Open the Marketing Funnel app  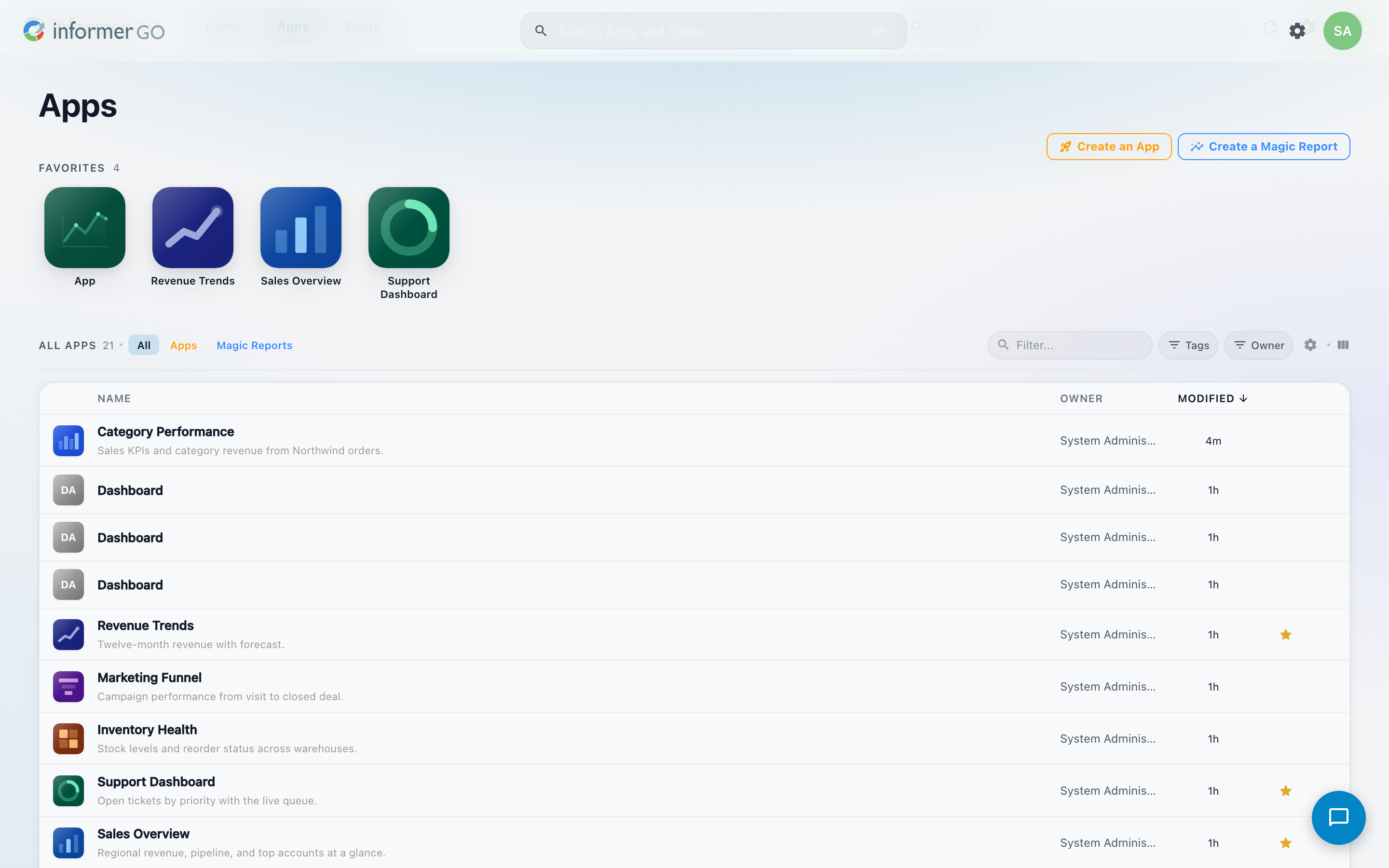coord(694,687)
